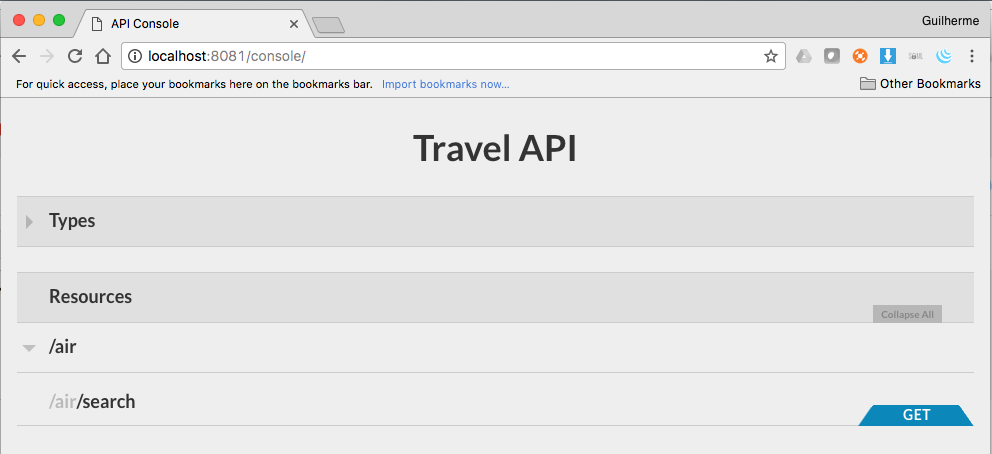Image resolution: width=992 pixels, height=454 pixels.
Task: Collapse the /air resource
Action: coord(30,348)
